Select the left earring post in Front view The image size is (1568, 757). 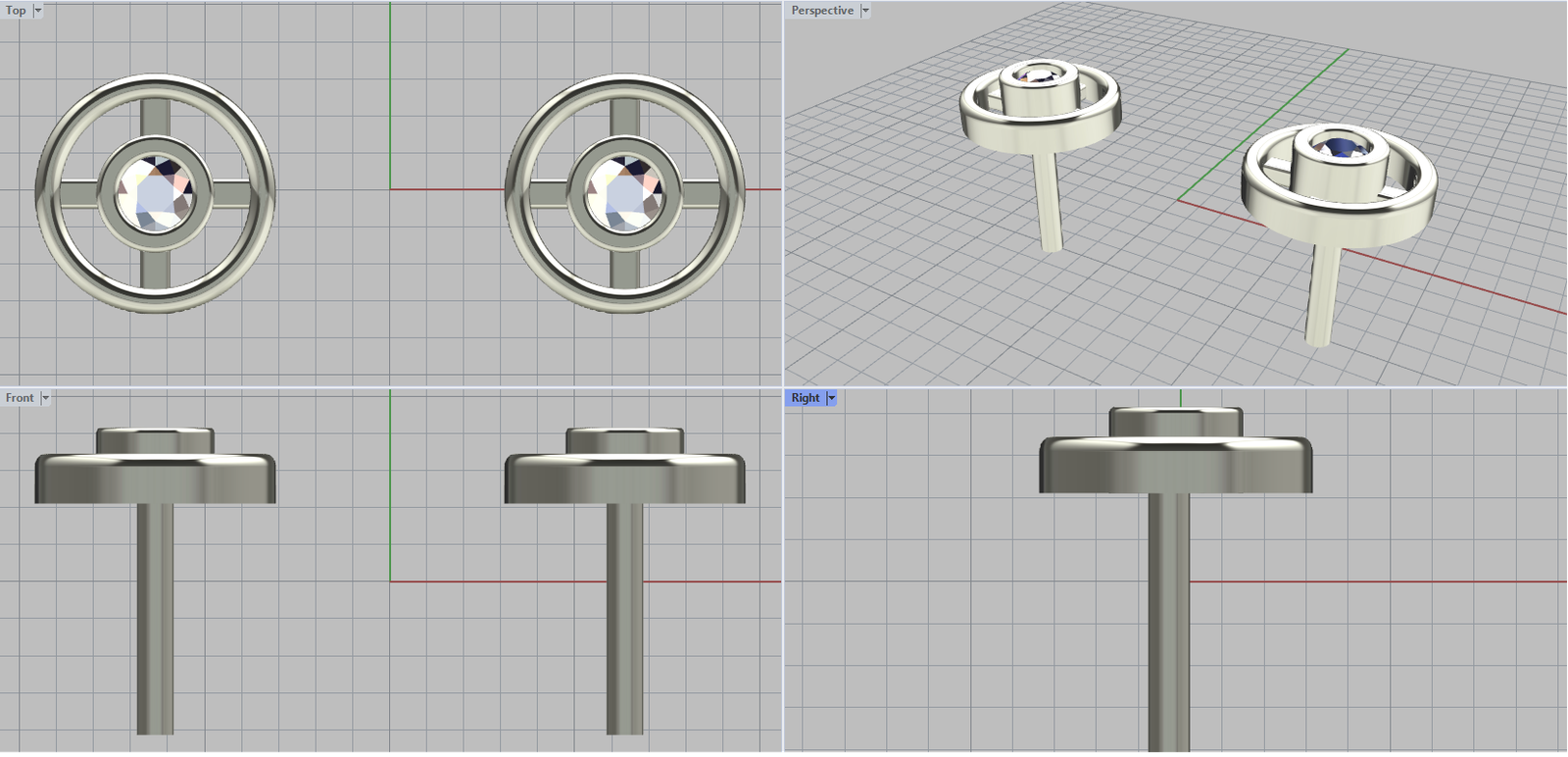click(155, 618)
